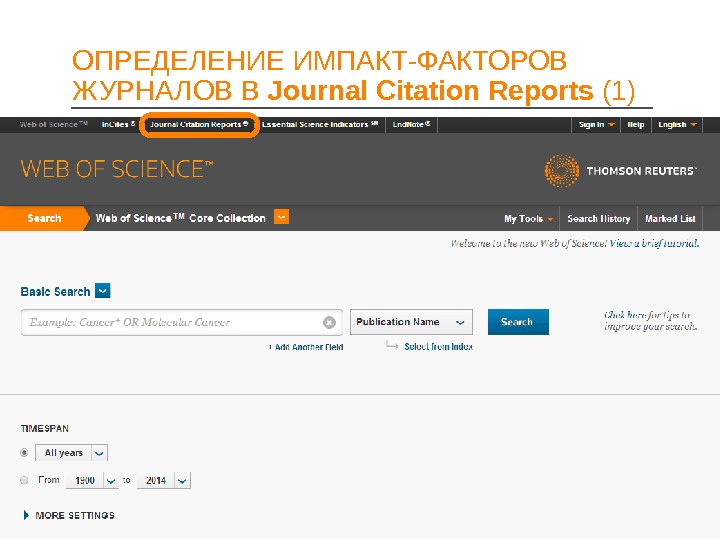Click the Web of Science Core Collection label
Viewport: 720px width, 540px height.
point(180,219)
